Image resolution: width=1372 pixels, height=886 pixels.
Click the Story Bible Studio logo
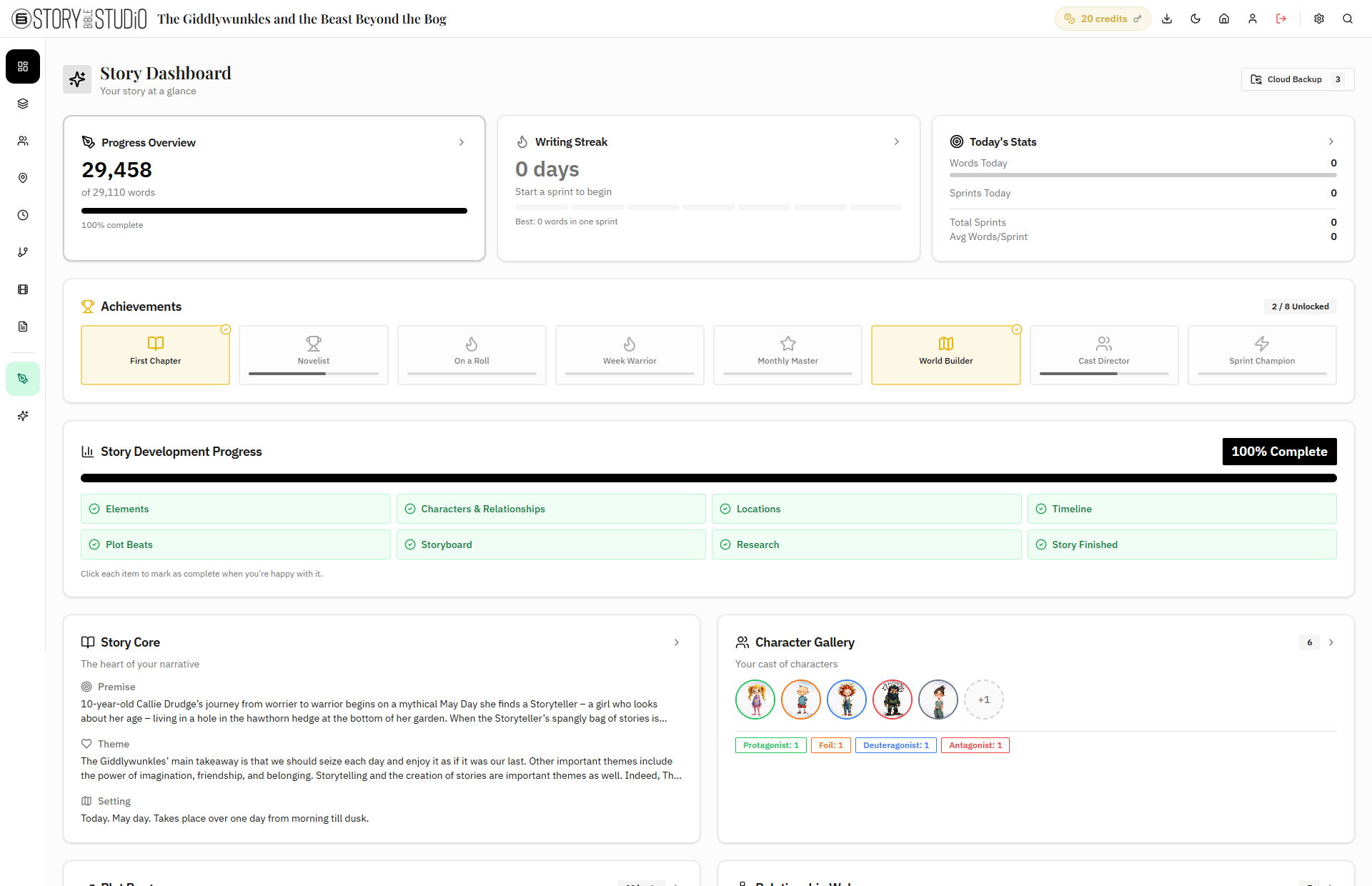pos(79,19)
